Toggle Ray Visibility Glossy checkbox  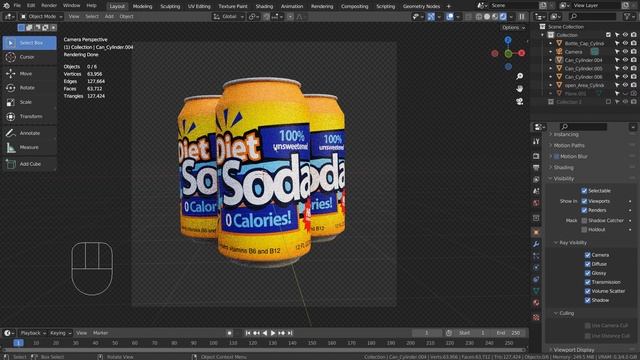(587, 273)
